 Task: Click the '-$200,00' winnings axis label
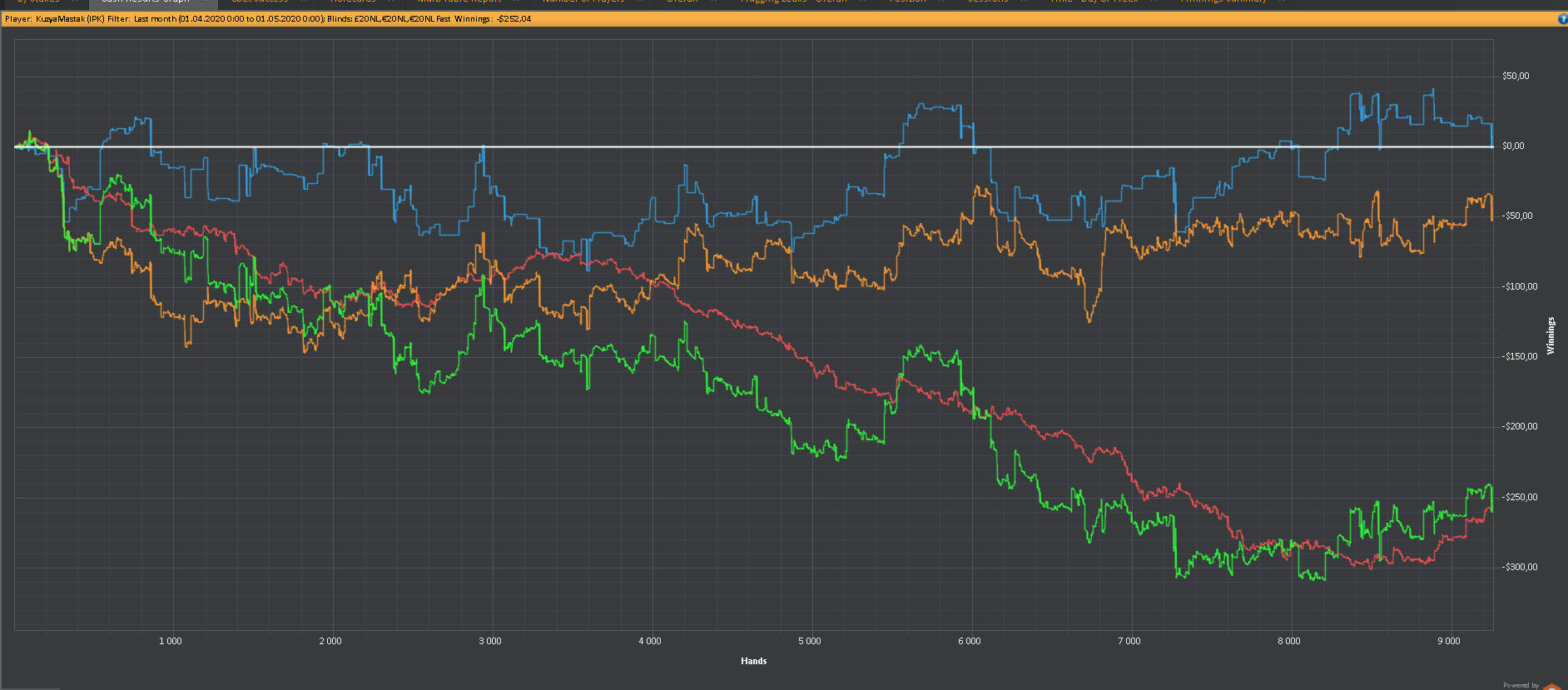pyautogui.click(x=1520, y=426)
